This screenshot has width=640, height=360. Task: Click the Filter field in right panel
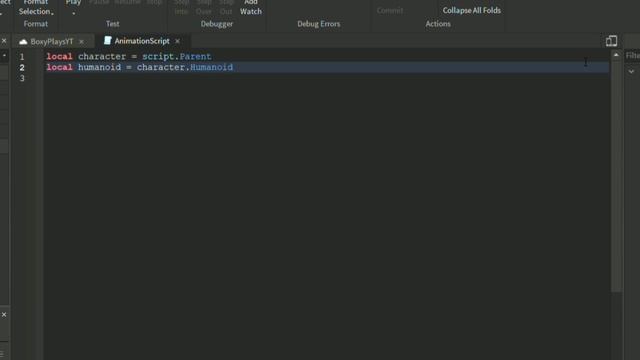coord(632,56)
